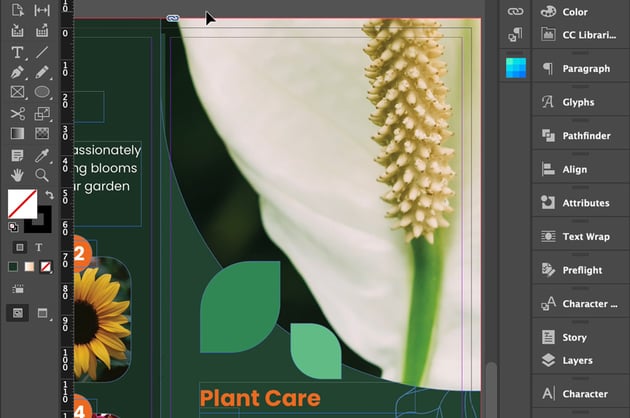
Task: Select the Scissors tool
Action: click(x=17, y=114)
